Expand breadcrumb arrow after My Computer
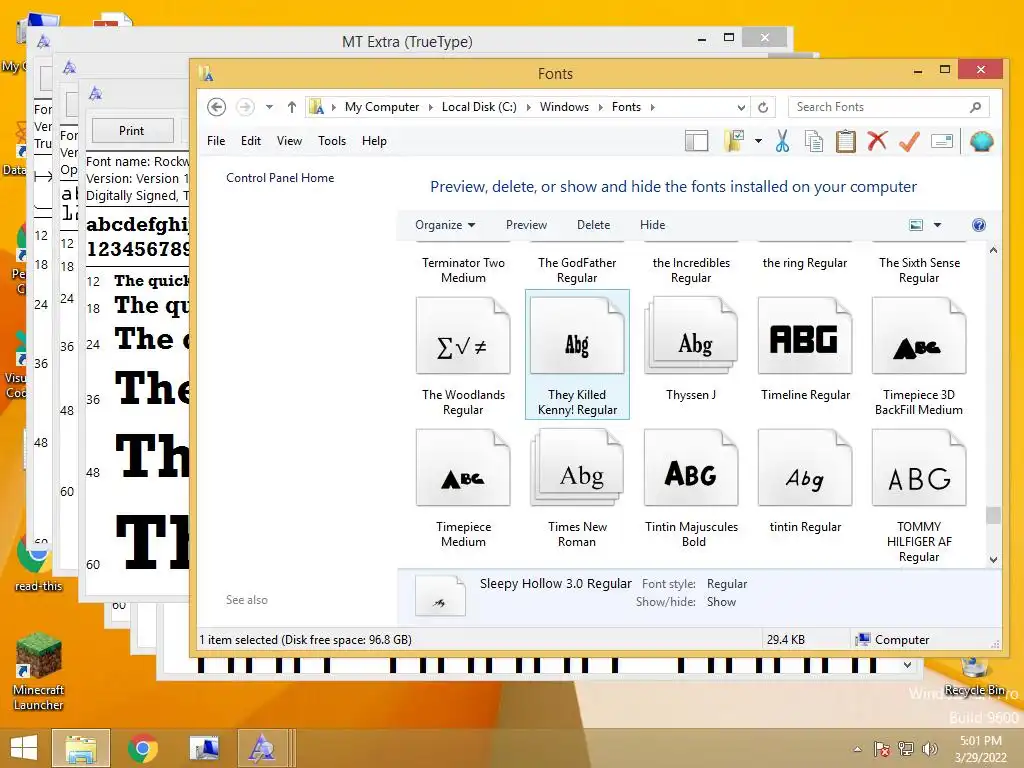 pyautogui.click(x=430, y=107)
